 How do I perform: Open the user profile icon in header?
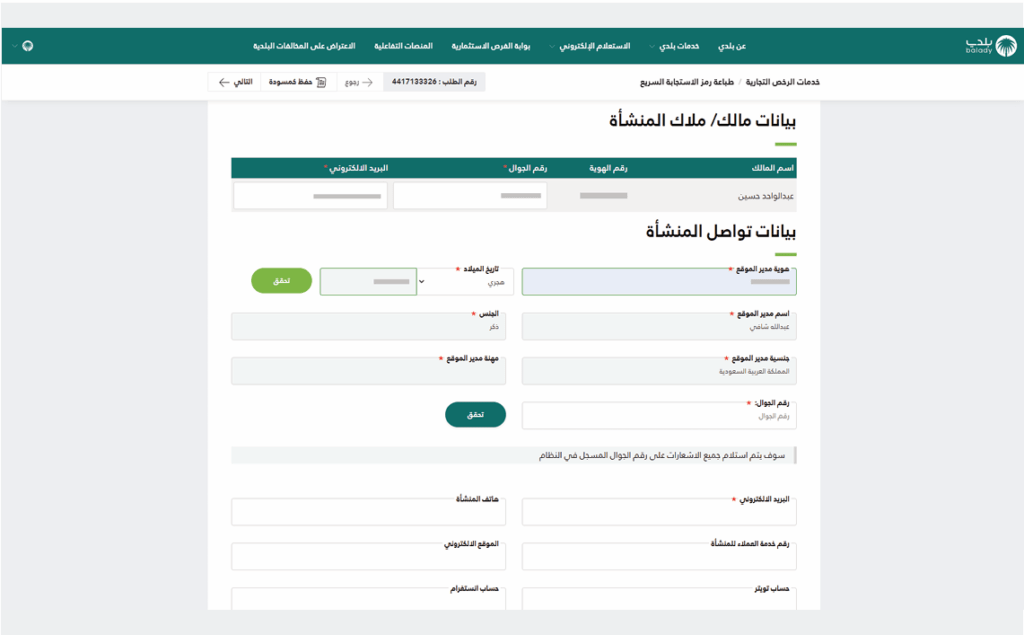[x=27, y=46]
